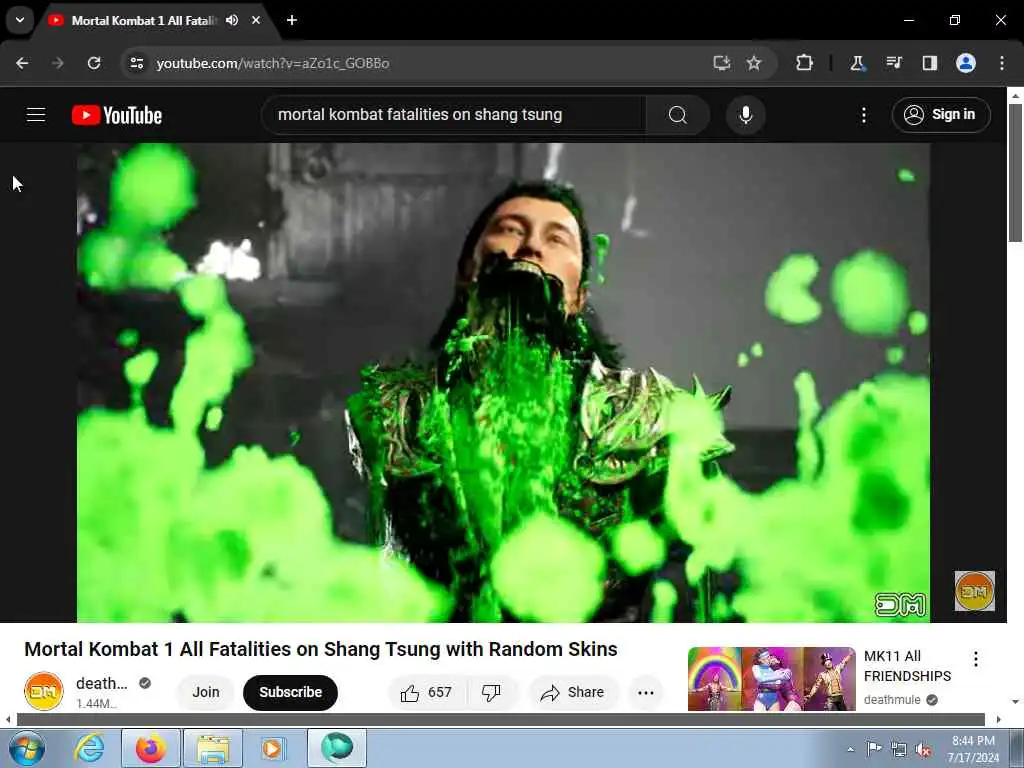Screen dimensions: 1024x768
Task: Open media controls icon in toolbar
Action: pyautogui.click(x=894, y=63)
